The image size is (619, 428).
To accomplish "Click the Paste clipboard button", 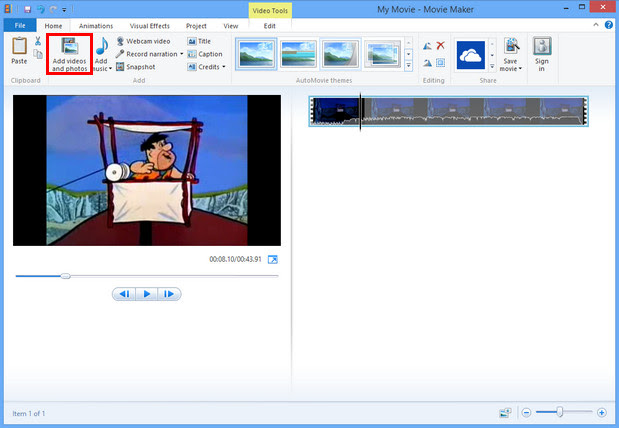I will click(x=19, y=50).
